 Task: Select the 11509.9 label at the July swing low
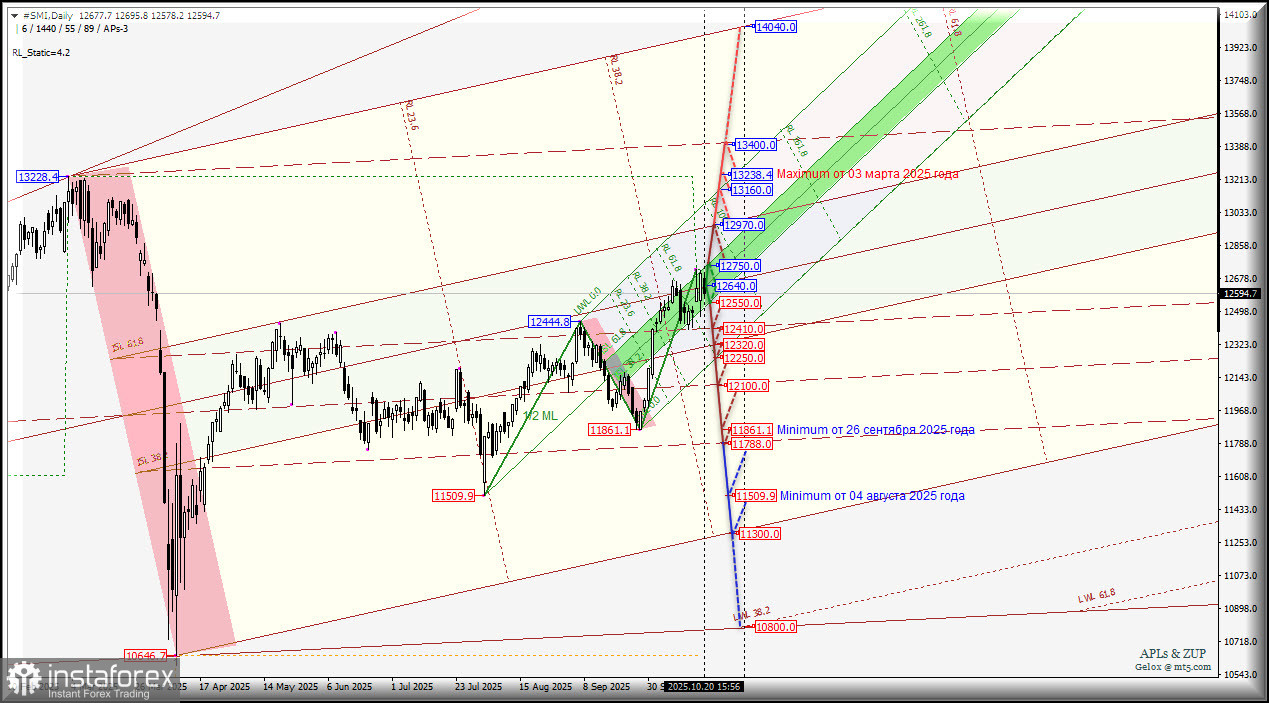click(453, 495)
